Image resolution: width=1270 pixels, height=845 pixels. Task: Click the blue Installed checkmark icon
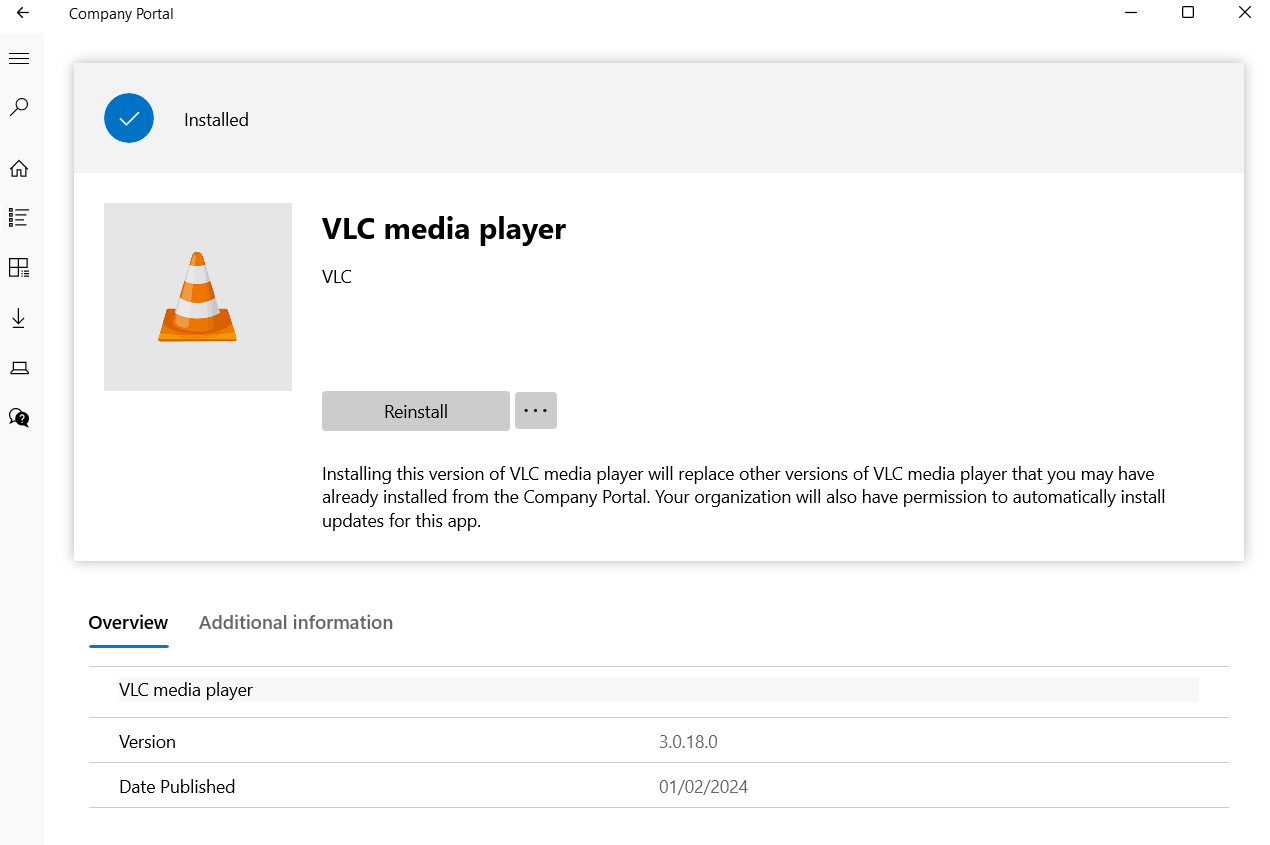129,119
